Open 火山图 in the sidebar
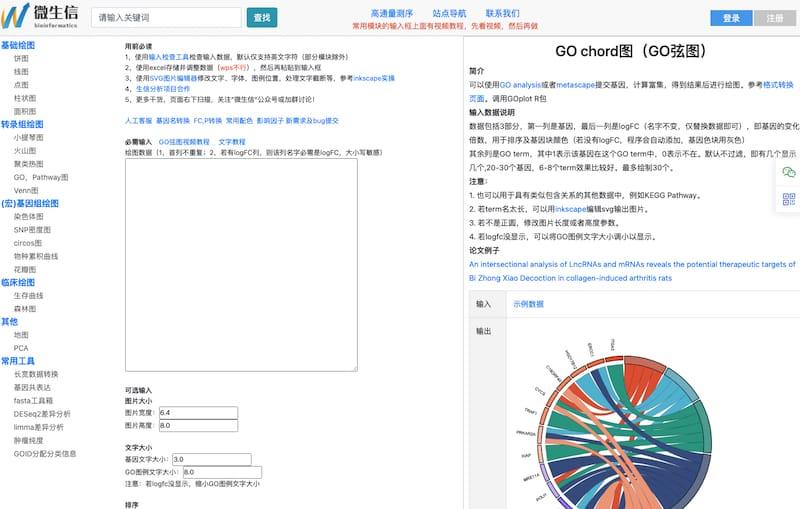Image resolution: width=800 pixels, height=509 pixels. pyautogui.click(x=24, y=150)
